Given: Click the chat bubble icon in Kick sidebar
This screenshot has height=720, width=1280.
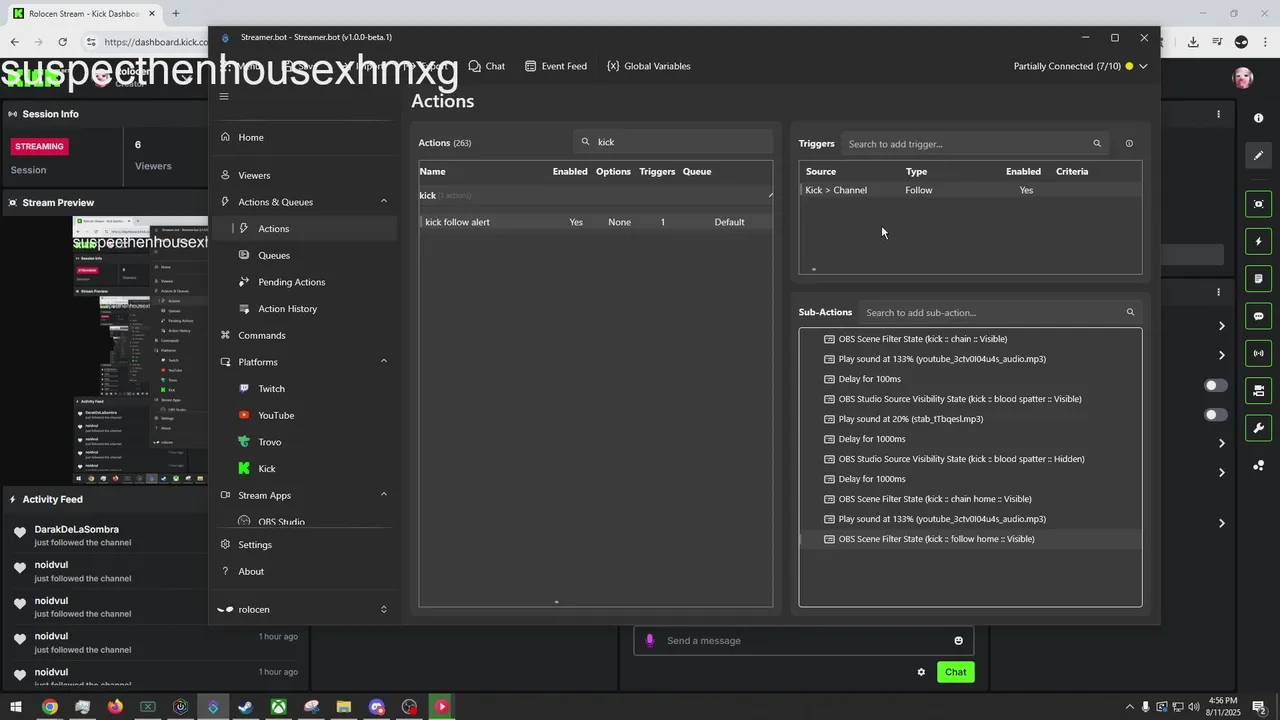Looking at the screenshot, I should (1258, 316).
